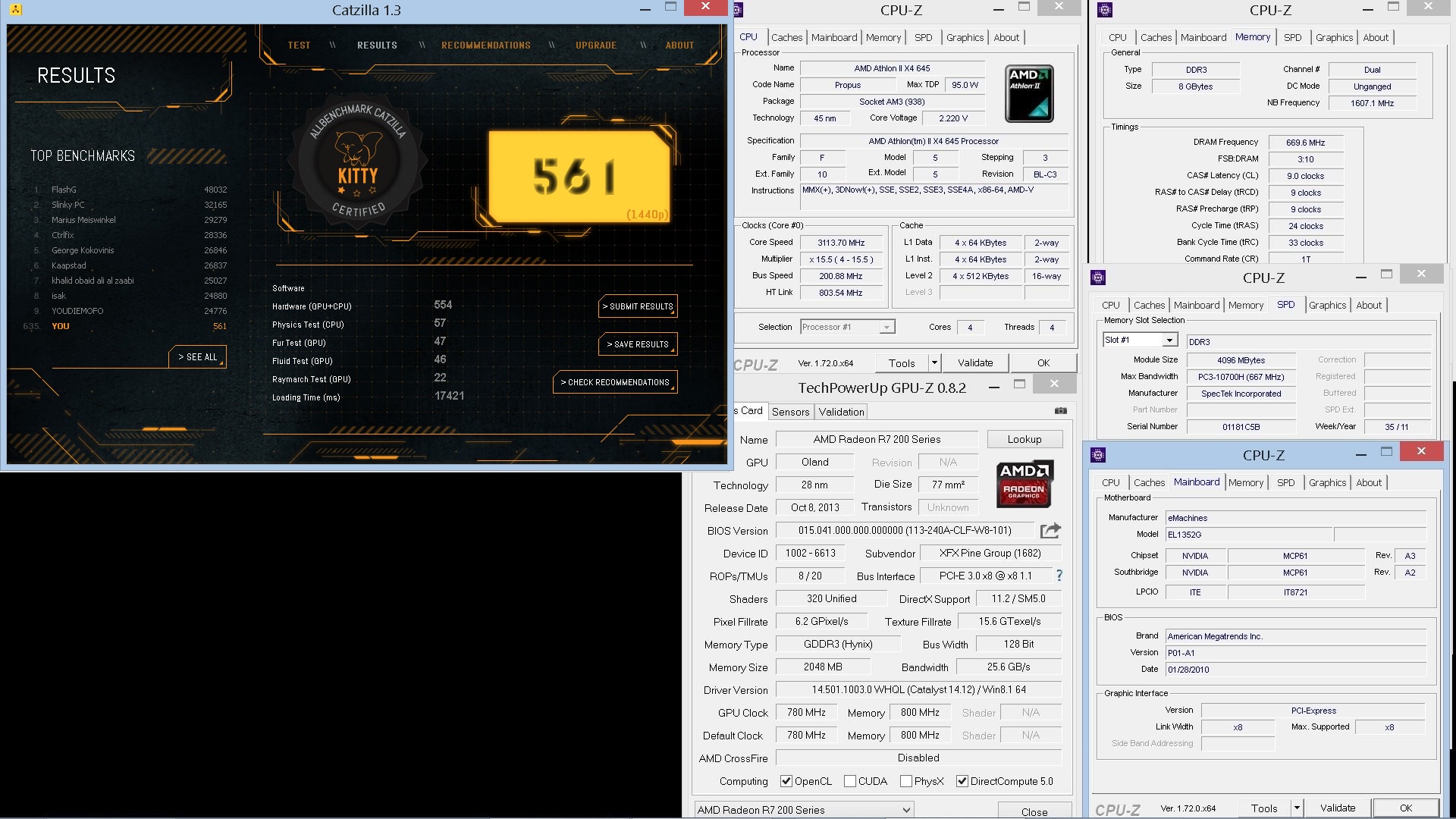Click Validate button in CPU window
The image size is (1456, 819).
[975, 362]
